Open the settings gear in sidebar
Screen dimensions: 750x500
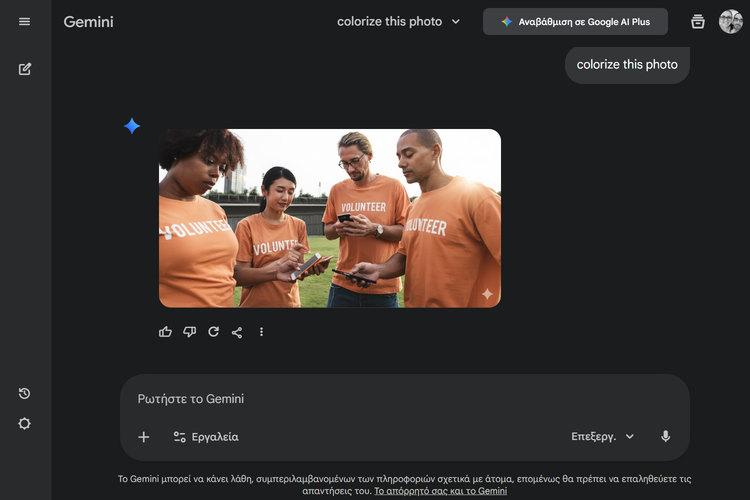tap(25, 423)
